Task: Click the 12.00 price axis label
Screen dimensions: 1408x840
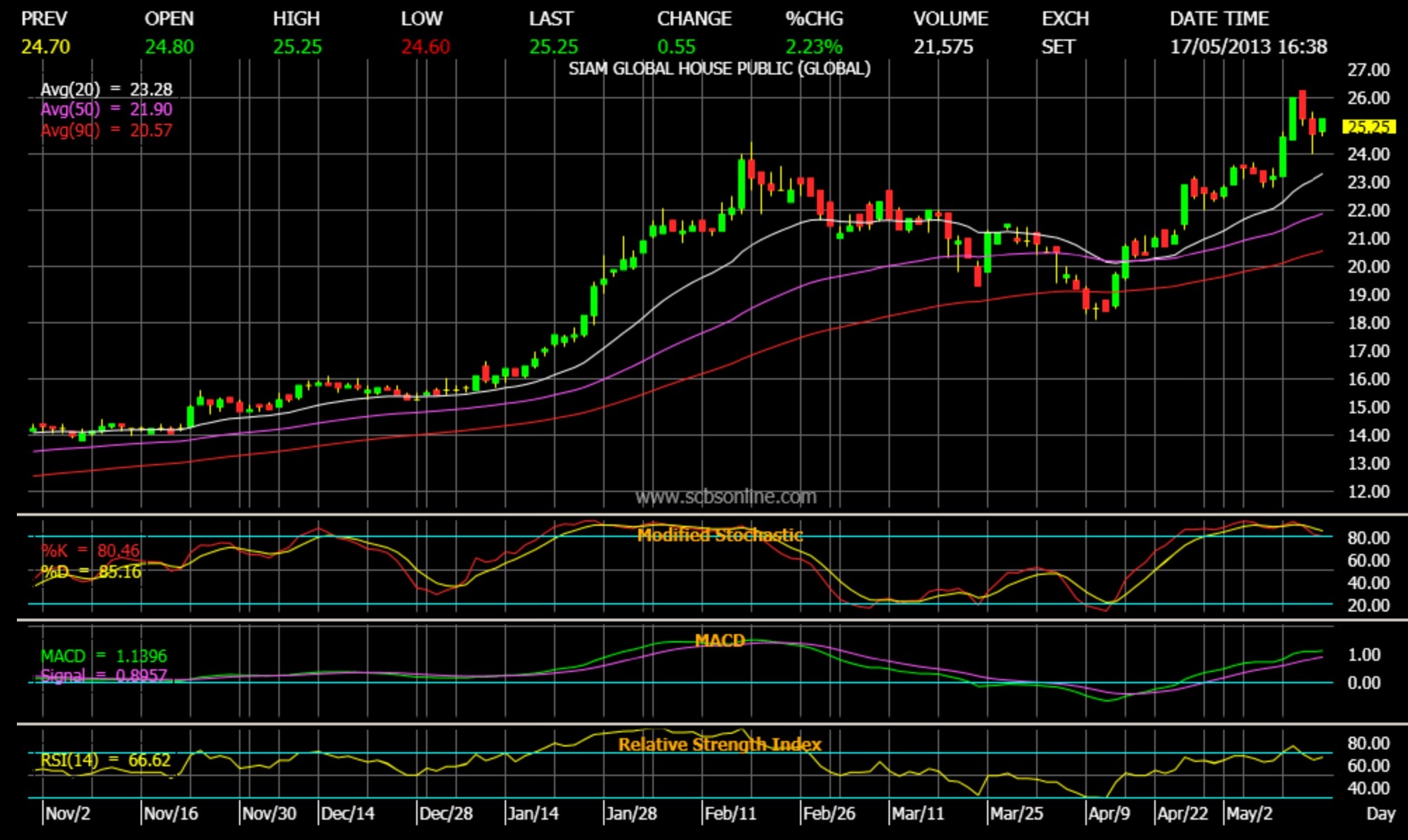Action: pyautogui.click(x=1368, y=492)
